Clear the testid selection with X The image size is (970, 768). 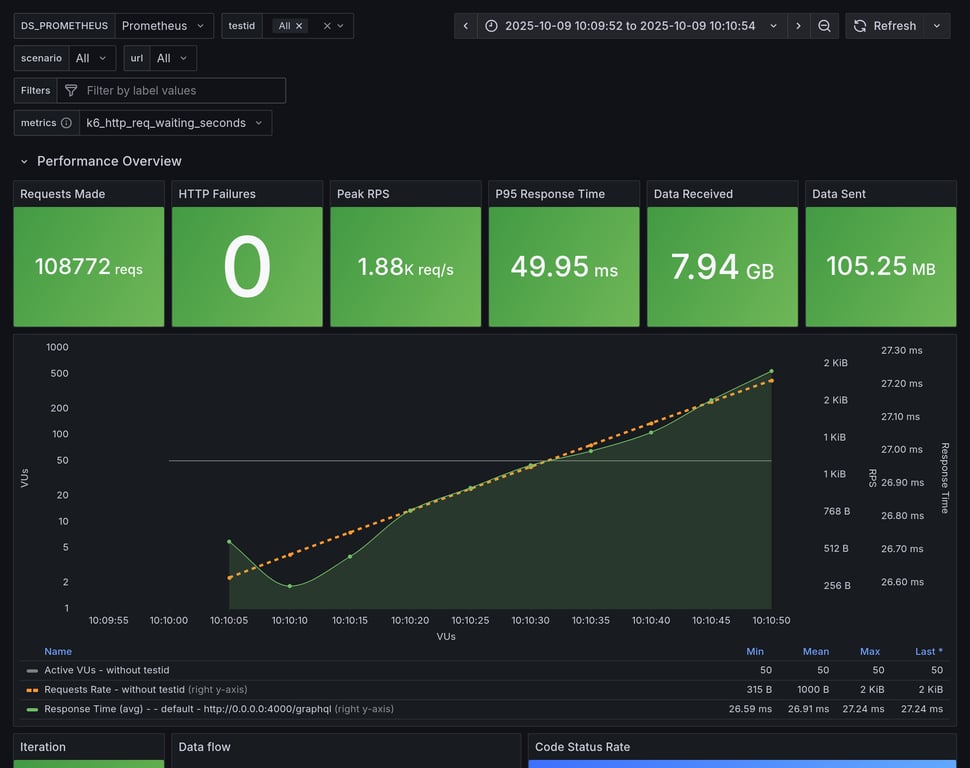(327, 26)
